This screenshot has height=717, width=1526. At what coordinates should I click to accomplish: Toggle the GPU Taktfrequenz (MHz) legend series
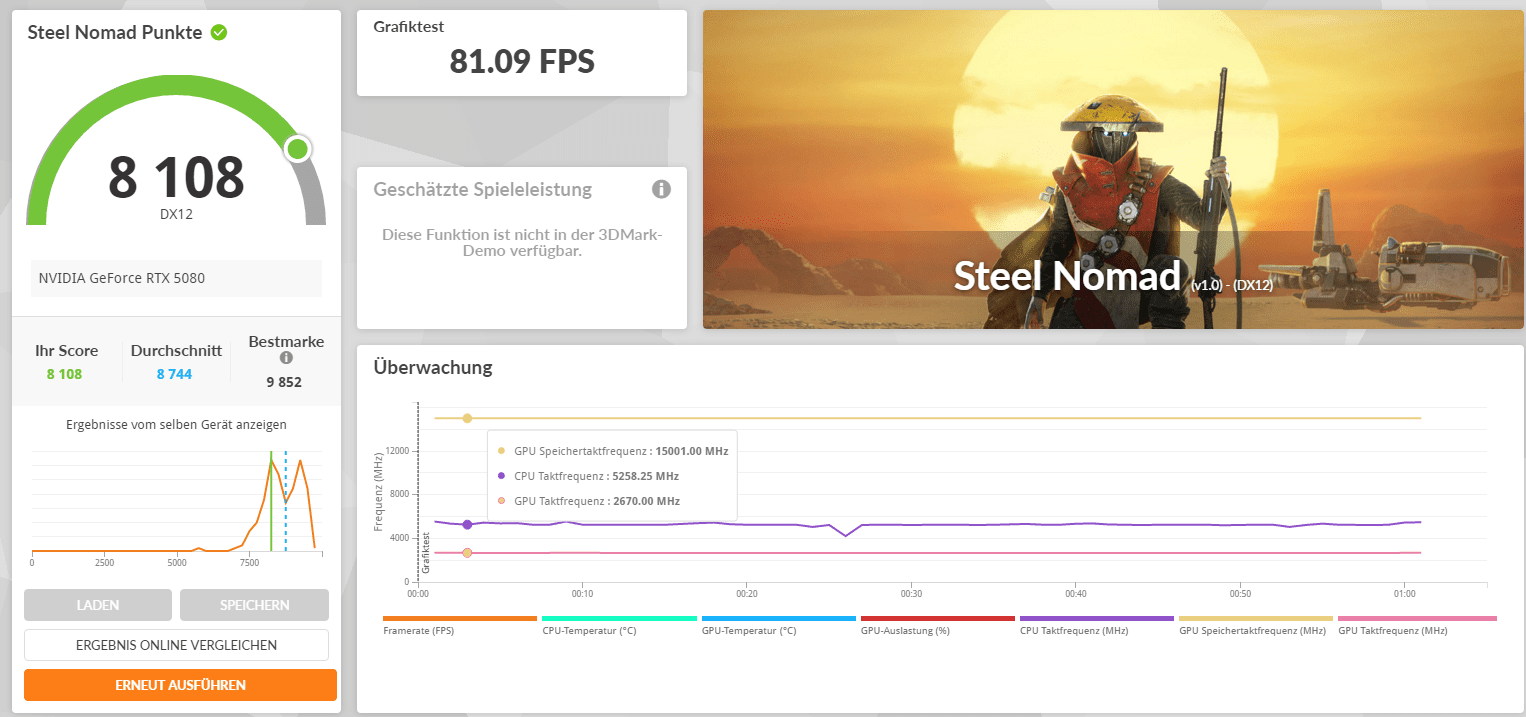(1415, 627)
